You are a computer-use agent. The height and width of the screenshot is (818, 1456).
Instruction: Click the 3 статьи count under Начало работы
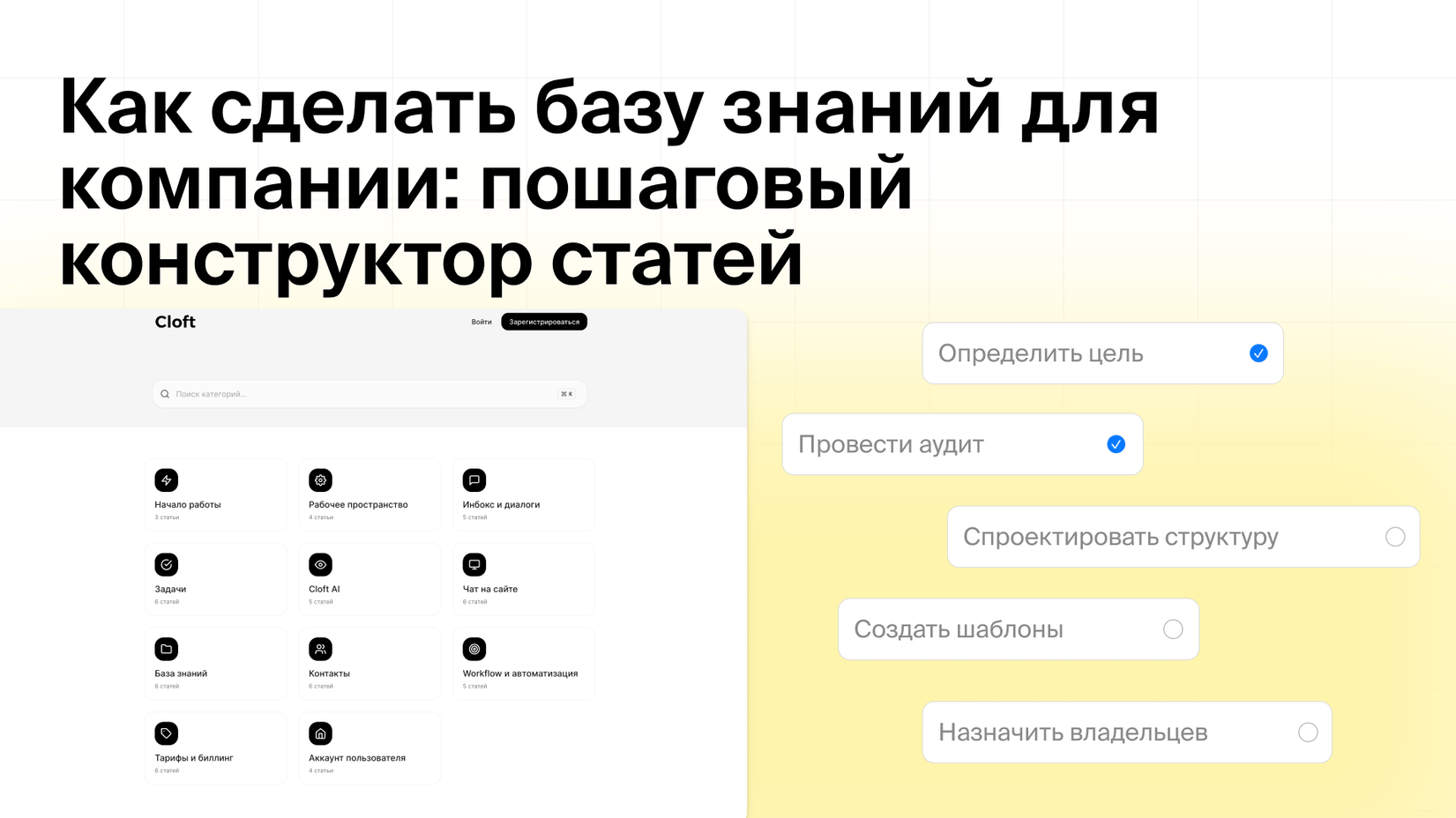[167, 517]
